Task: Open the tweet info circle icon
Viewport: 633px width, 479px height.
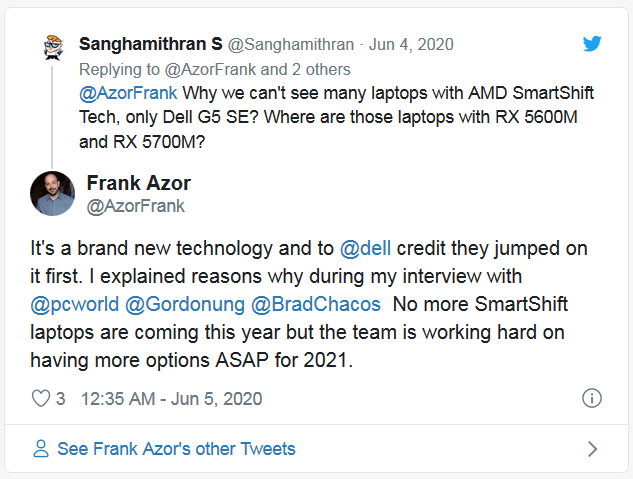Action: [591, 398]
